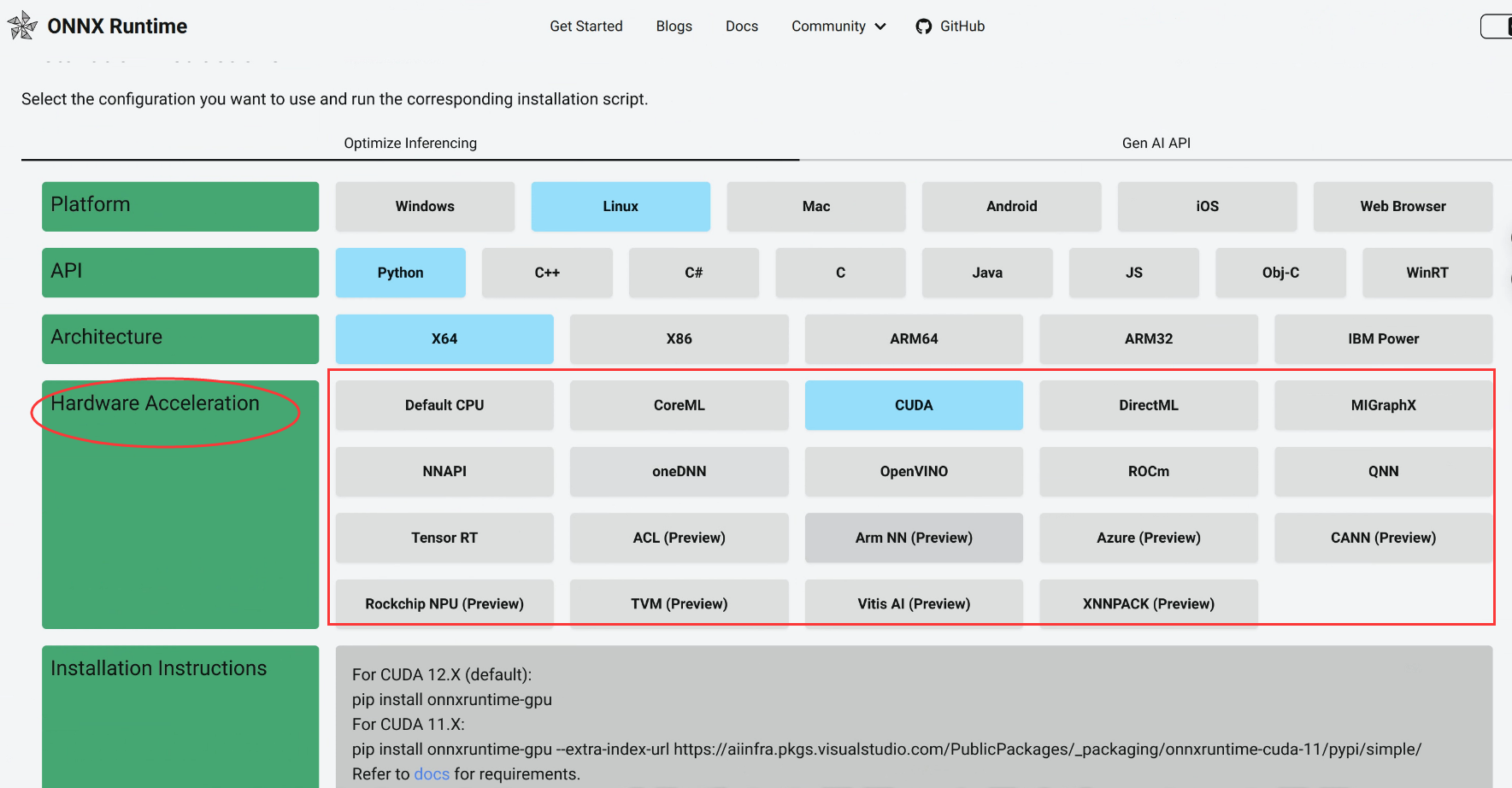Image resolution: width=1512 pixels, height=788 pixels.
Task: Open the Get Started page
Action: tap(586, 26)
